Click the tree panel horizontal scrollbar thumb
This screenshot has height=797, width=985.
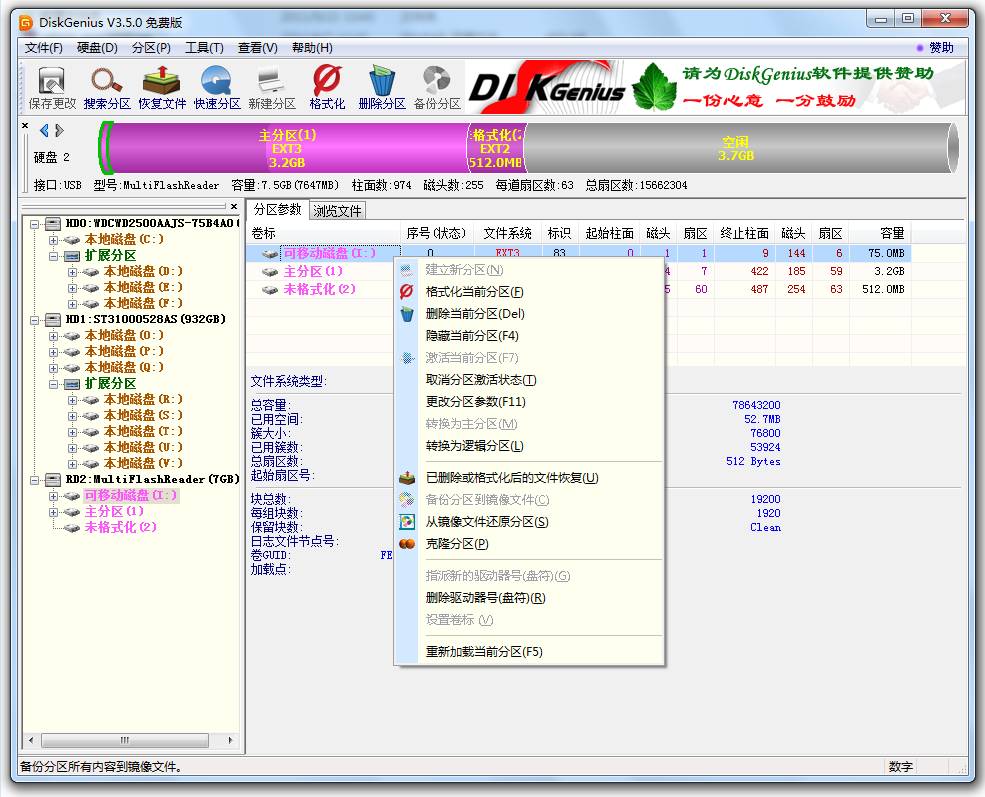coord(124,740)
